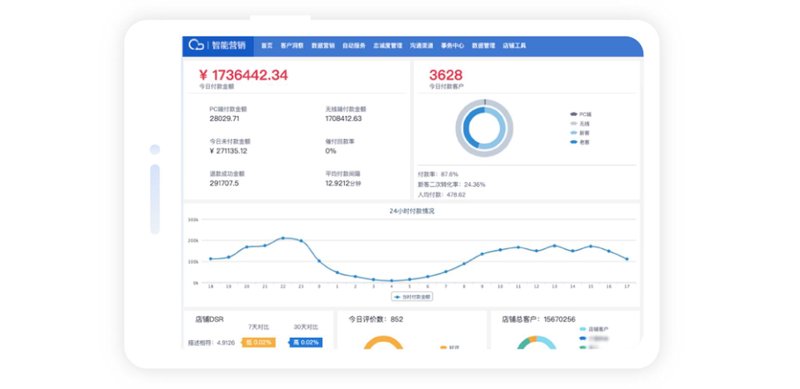800x389 pixels.
Task: Click the 3628 paying customers figure
Action: (x=445, y=76)
